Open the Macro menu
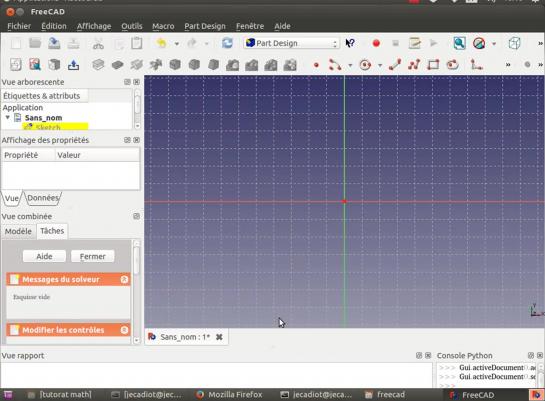Screen dimensions: 545x401 pos(163,26)
